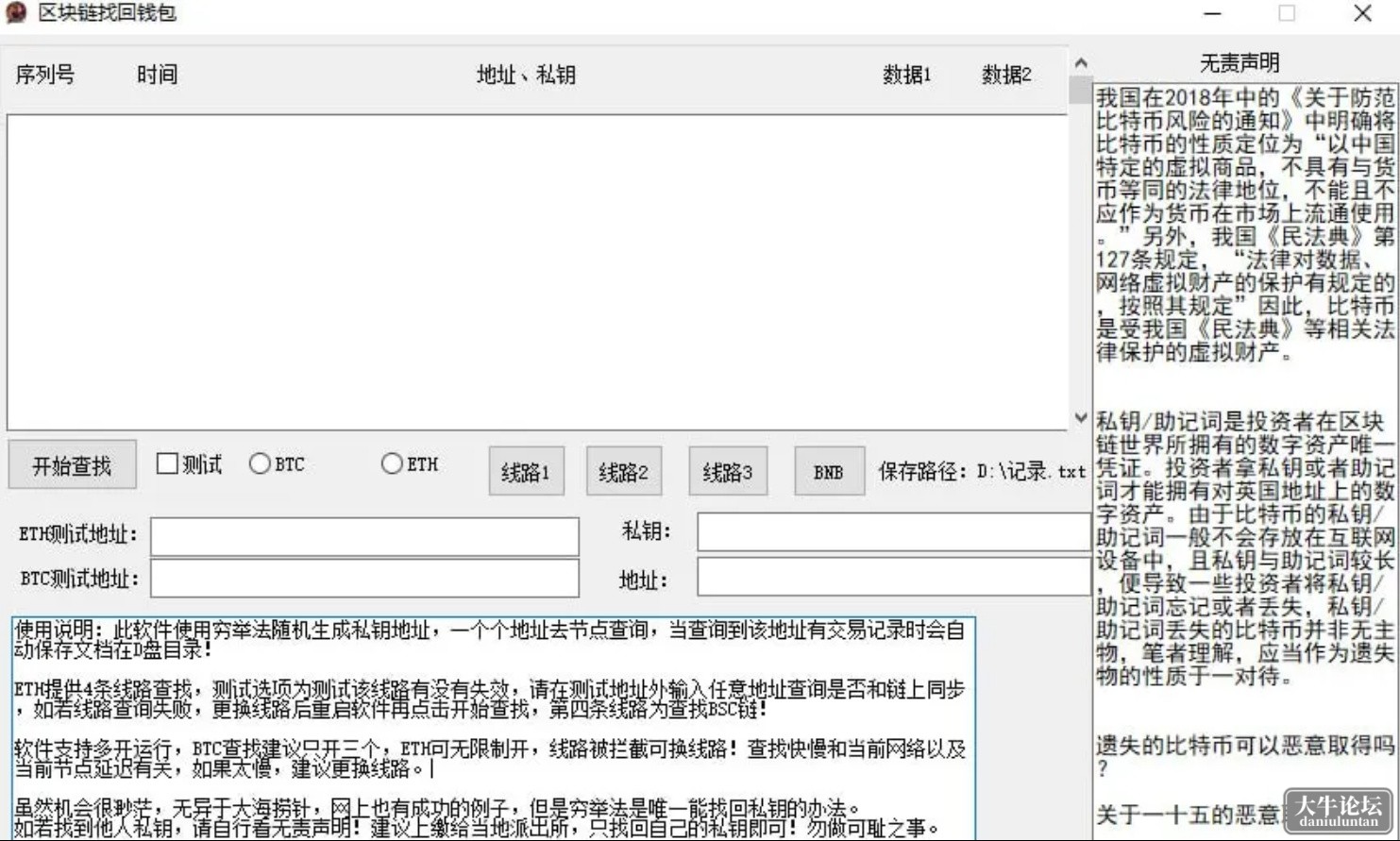1400x841 pixels.
Task: Close the 区块链找回钱包 window
Action: [1362, 13]
